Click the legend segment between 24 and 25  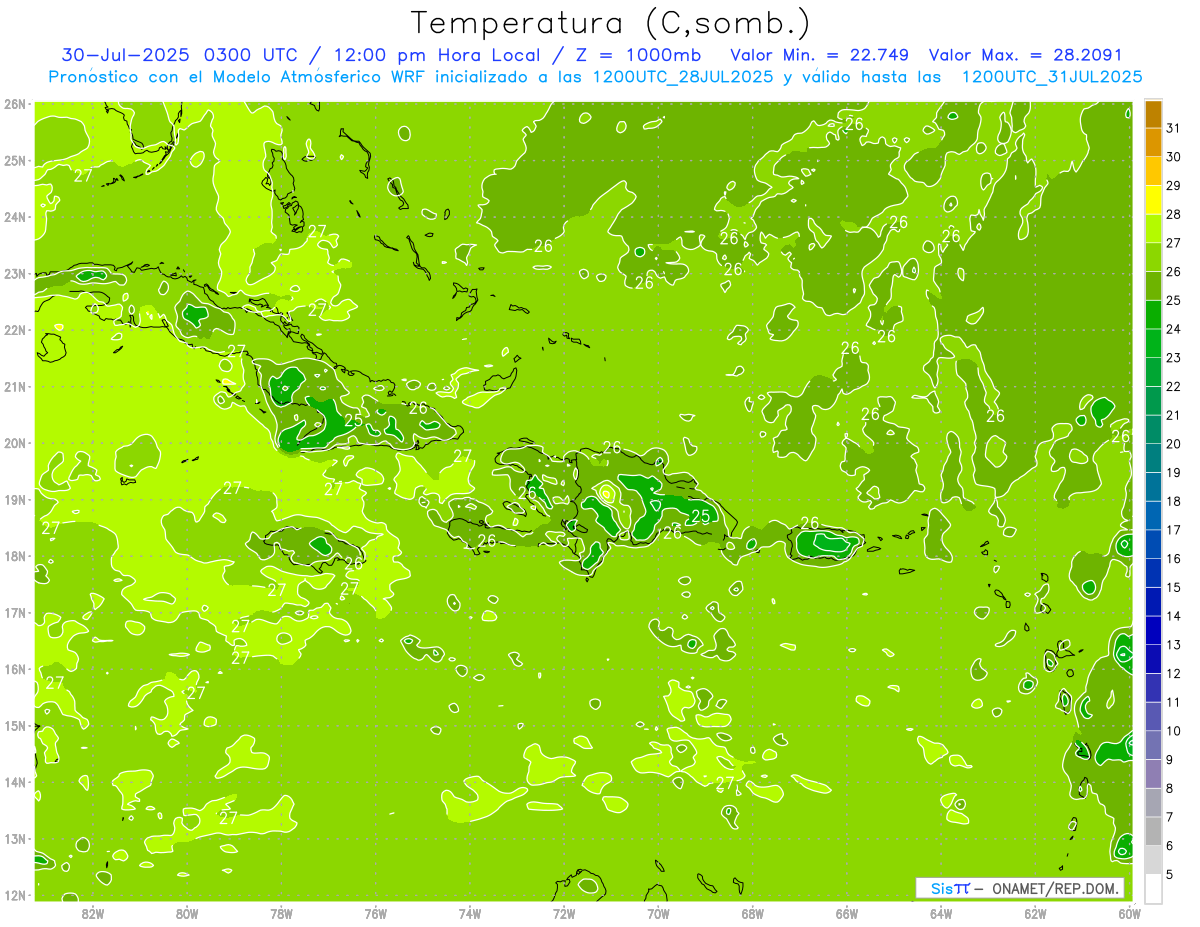coord(1153,315)
